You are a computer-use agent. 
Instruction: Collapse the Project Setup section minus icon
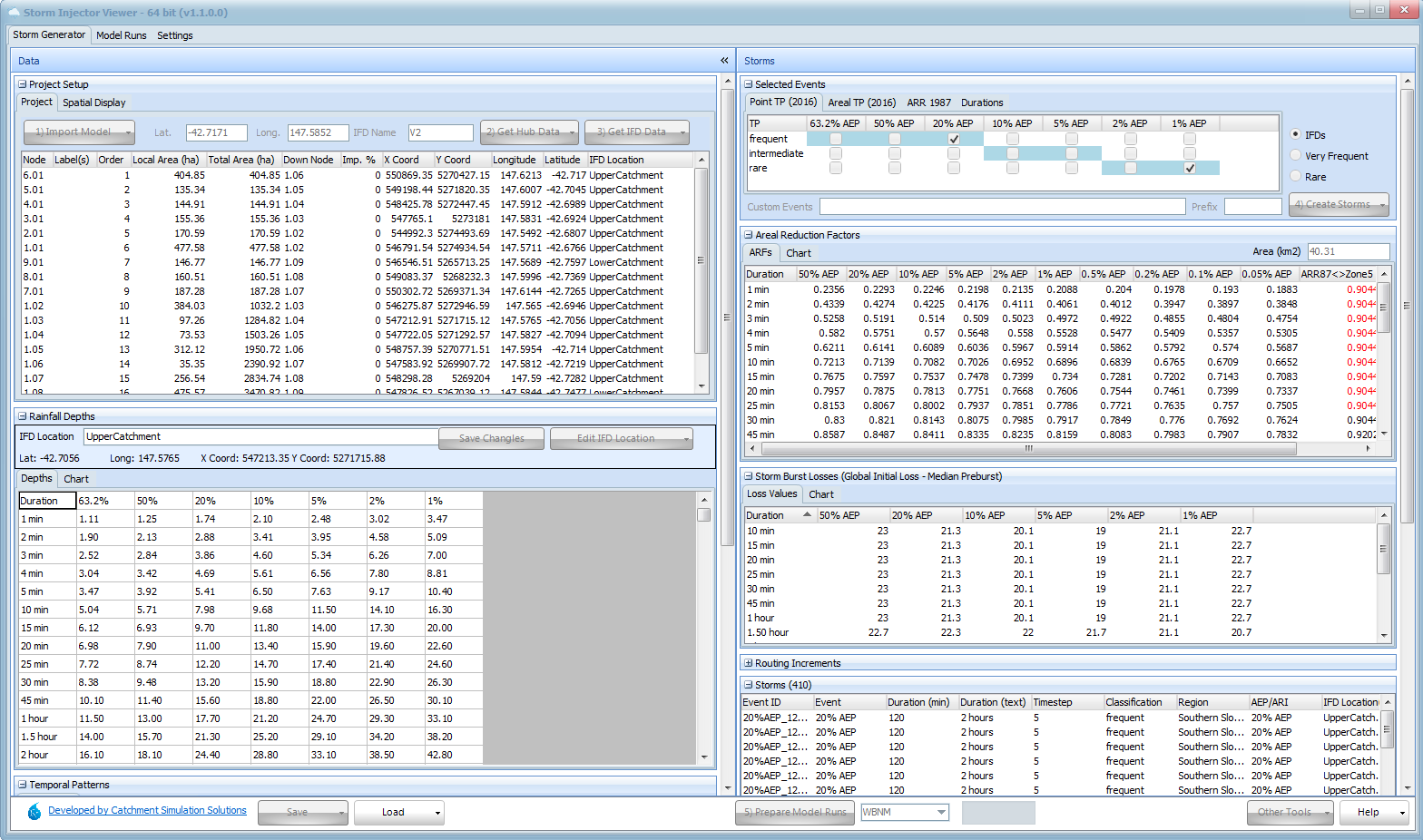(x=23, y=84)
